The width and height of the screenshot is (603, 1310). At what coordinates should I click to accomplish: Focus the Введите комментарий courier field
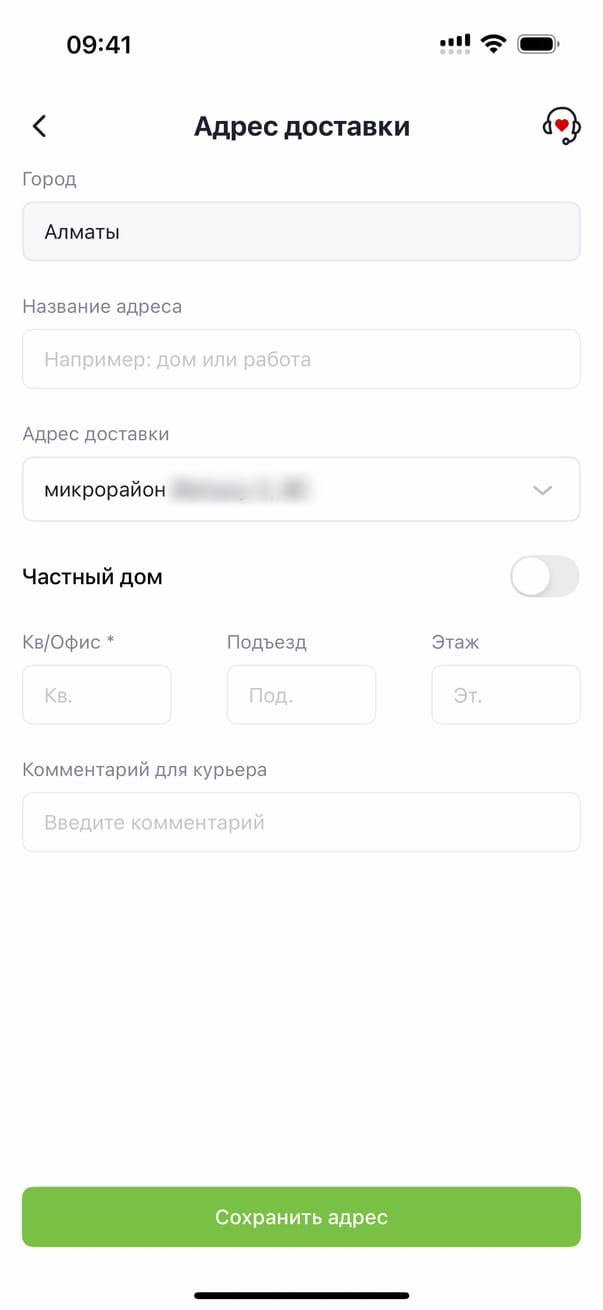[301, 823]
